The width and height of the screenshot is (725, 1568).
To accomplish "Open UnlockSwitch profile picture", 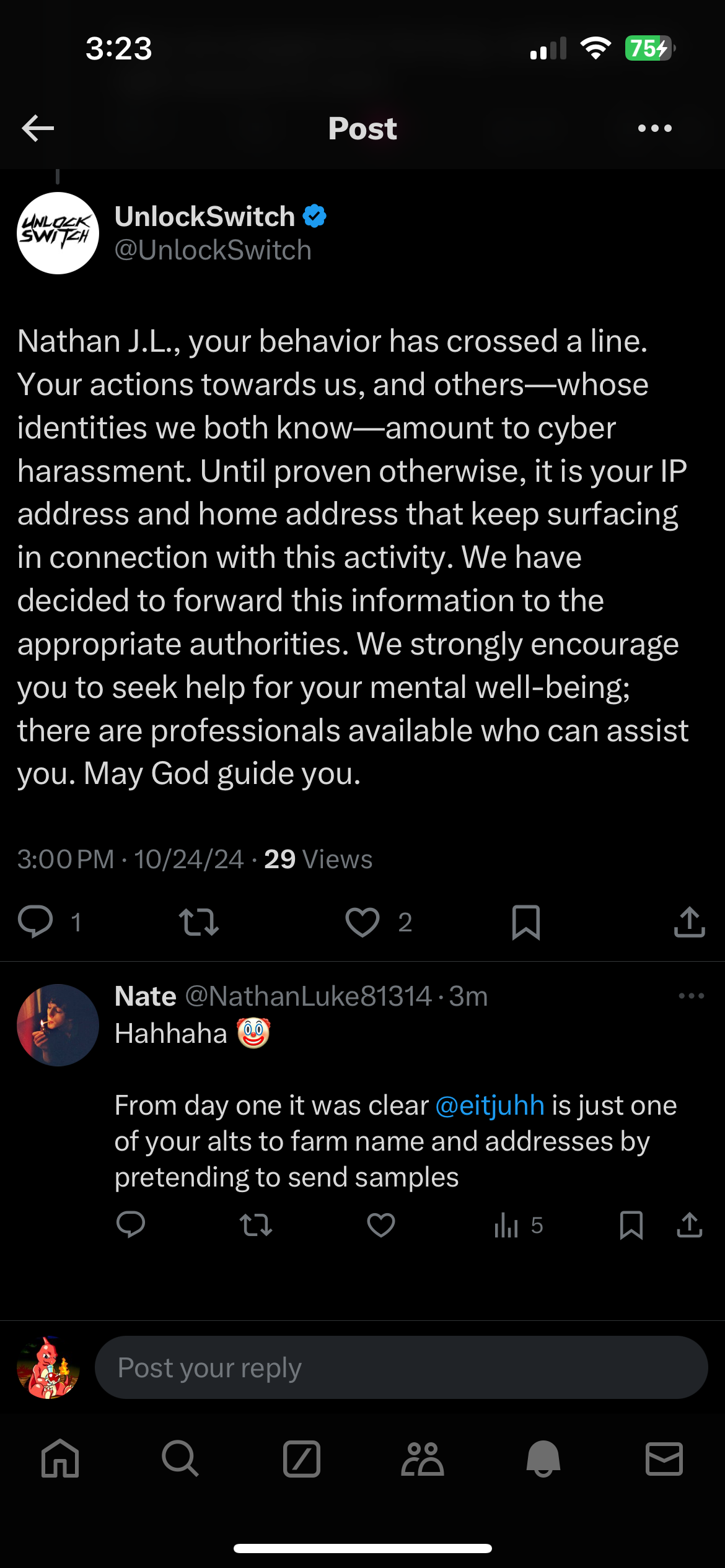I will (58, 233).
